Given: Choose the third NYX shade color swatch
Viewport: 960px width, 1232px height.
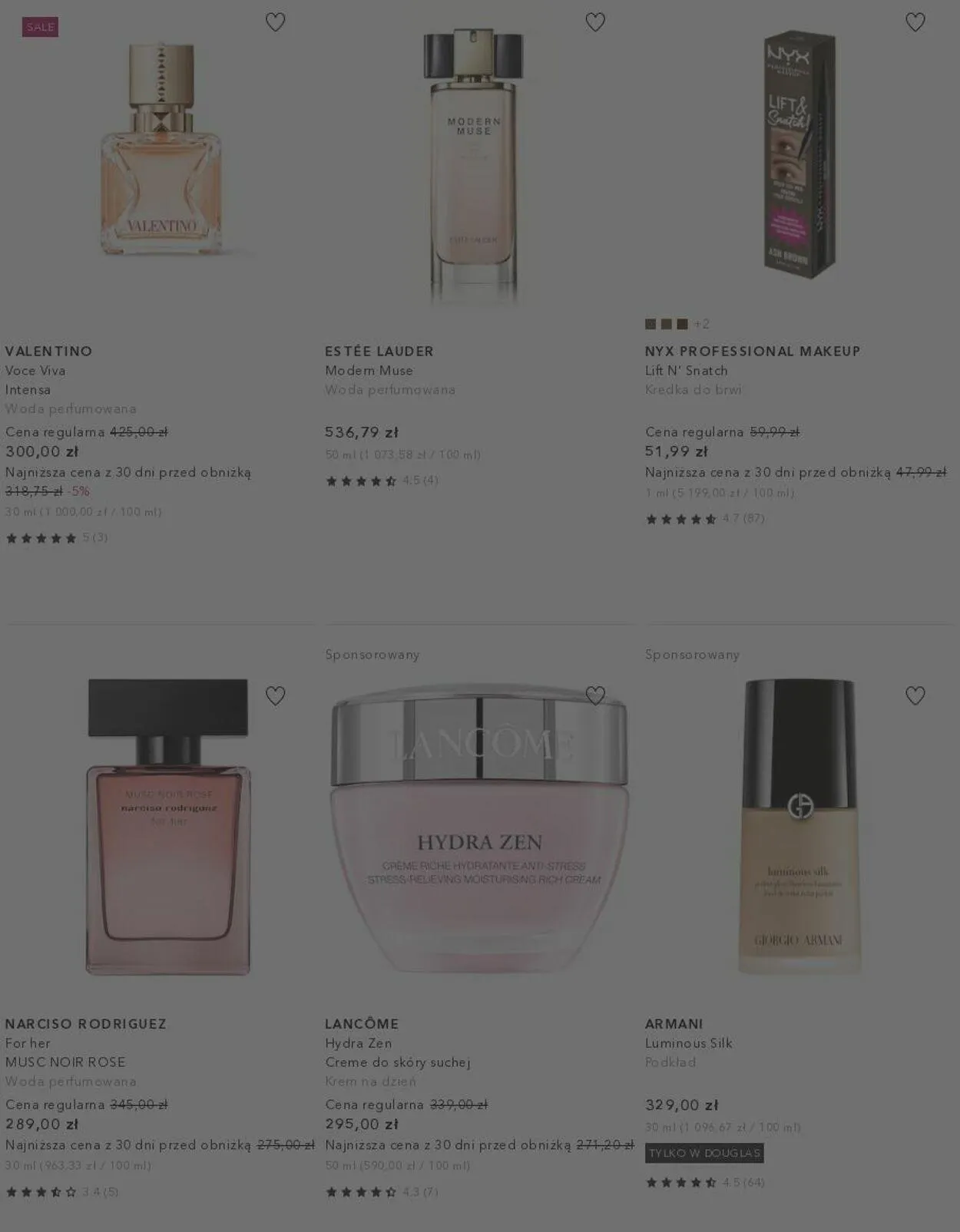Looking at the screenshot, I should click(682, 324).
